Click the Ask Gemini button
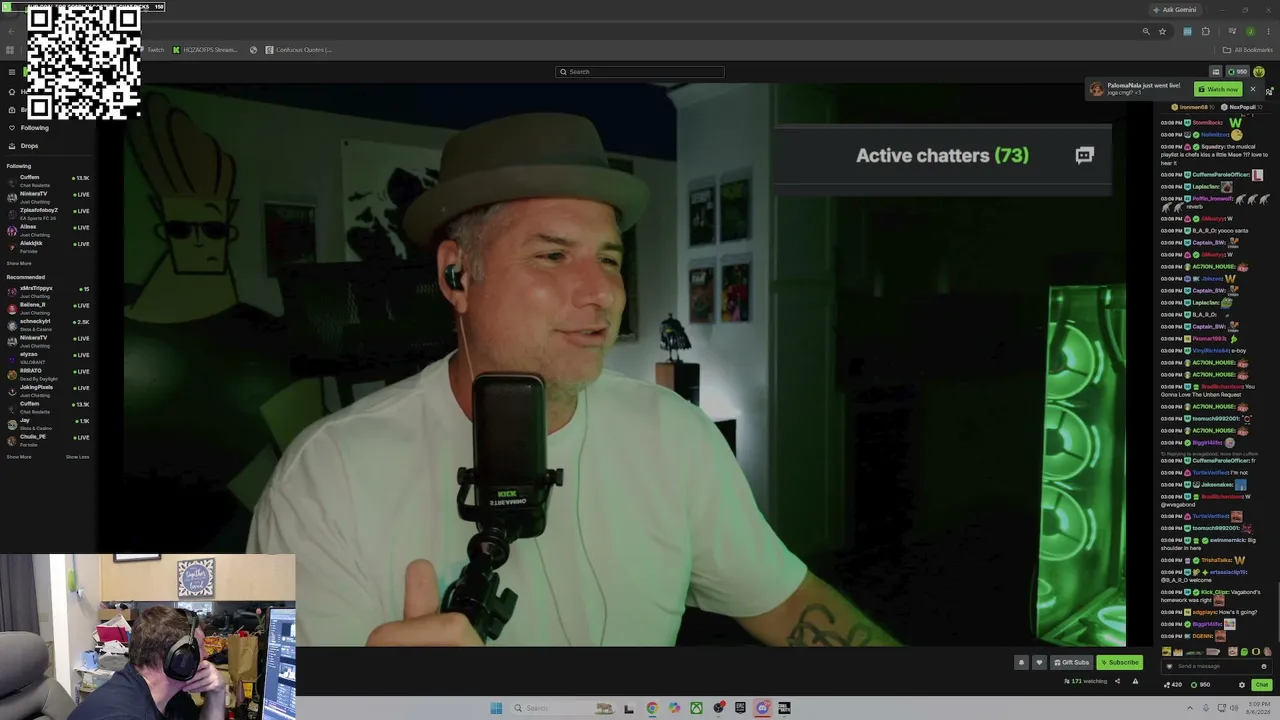1280x720 pixels. coord(1174,10)
